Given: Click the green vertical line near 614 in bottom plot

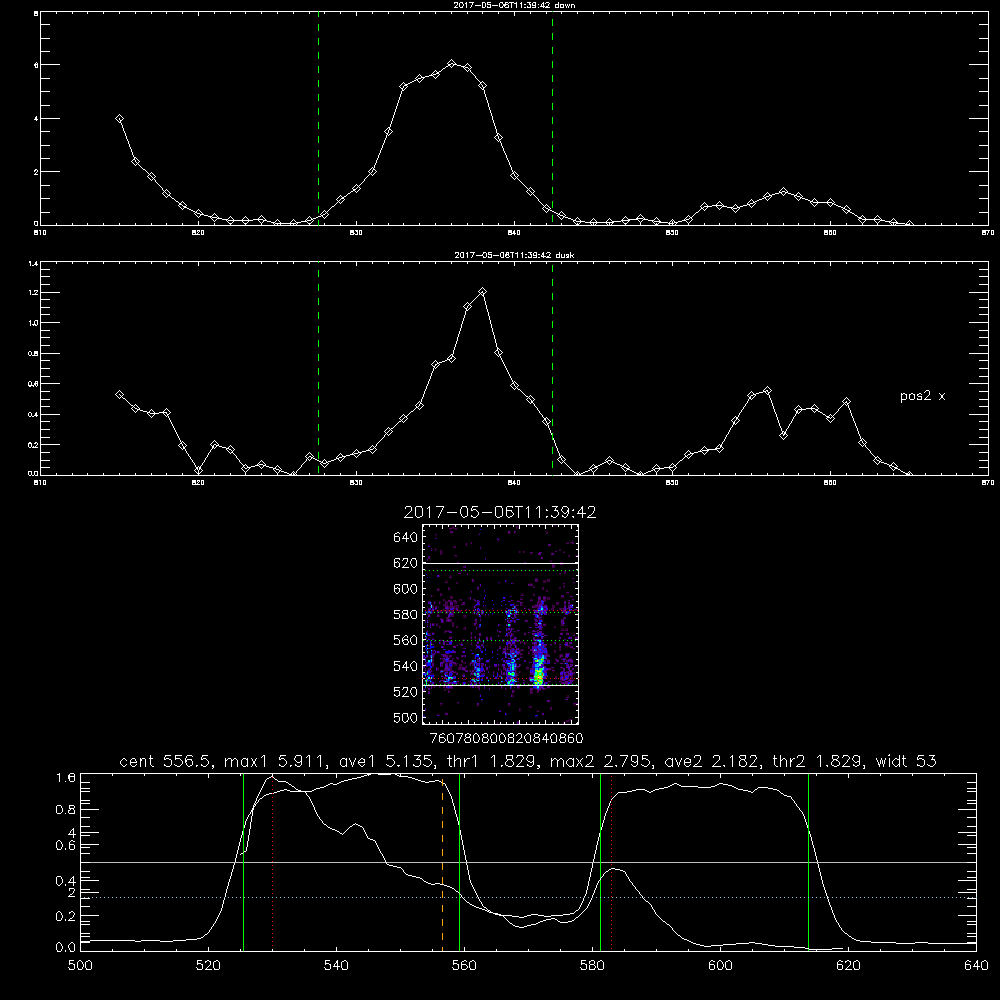Looking at the screenshot, I should [808, 862].
